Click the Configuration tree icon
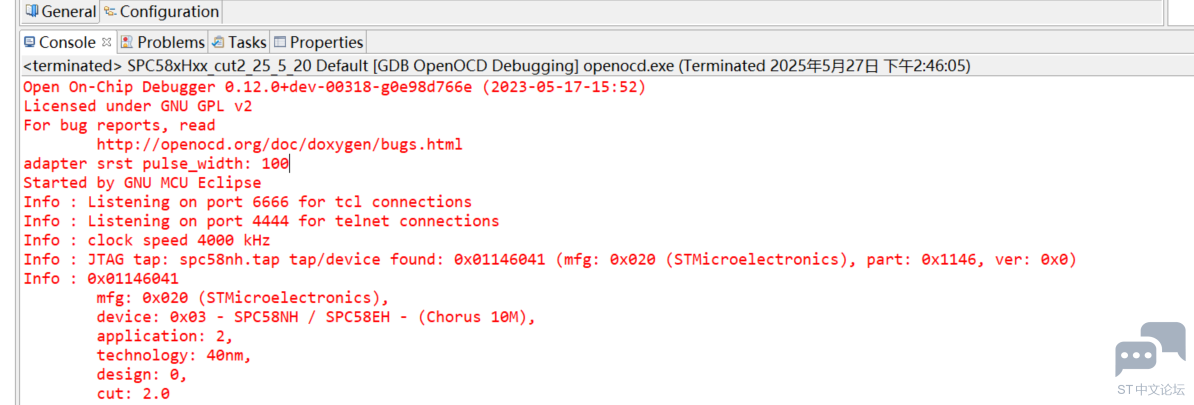Viewport: 1194px width, 405px height. coord(110,11)
